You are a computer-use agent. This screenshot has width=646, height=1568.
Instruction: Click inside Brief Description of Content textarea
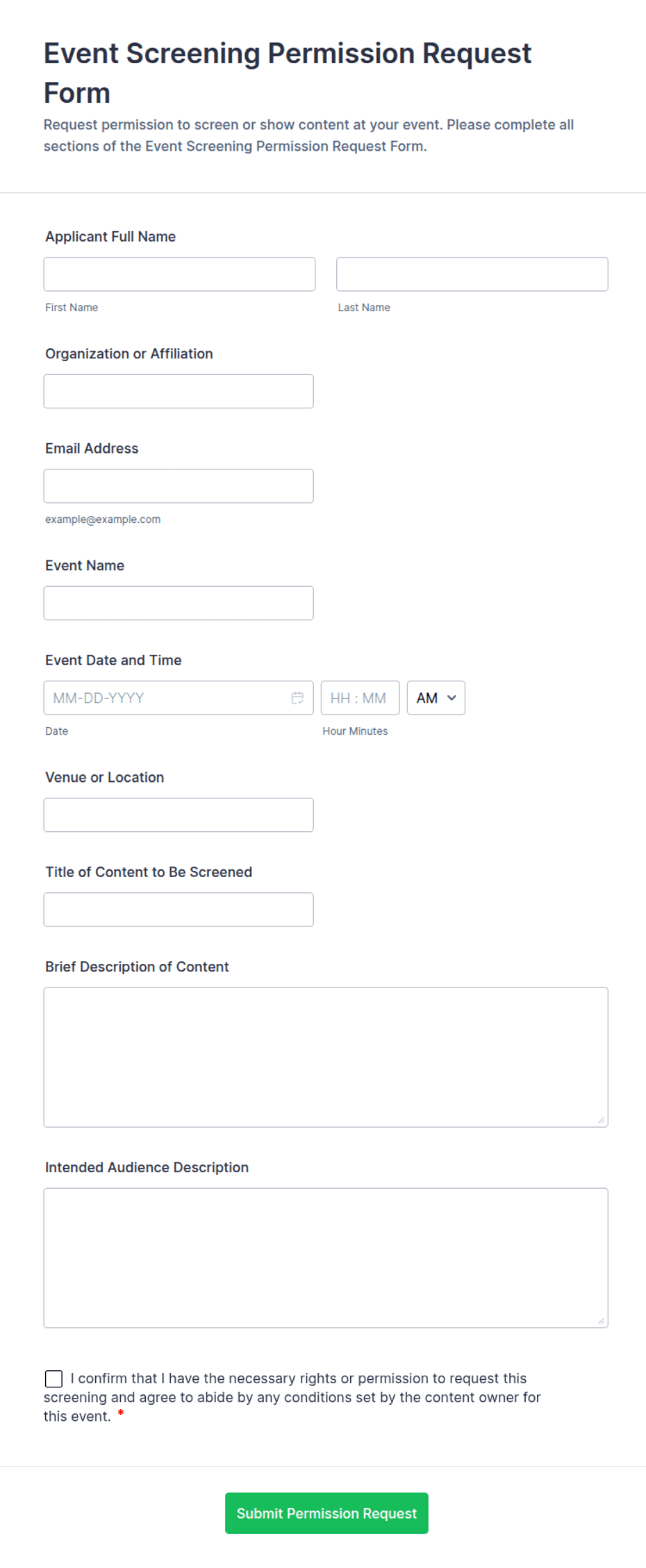pyautogui.click(x=326, y=1057)
